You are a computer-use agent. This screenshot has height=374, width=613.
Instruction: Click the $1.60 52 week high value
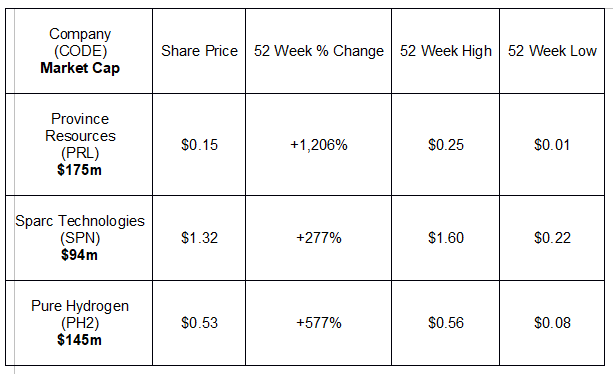(x=446, y=238)
